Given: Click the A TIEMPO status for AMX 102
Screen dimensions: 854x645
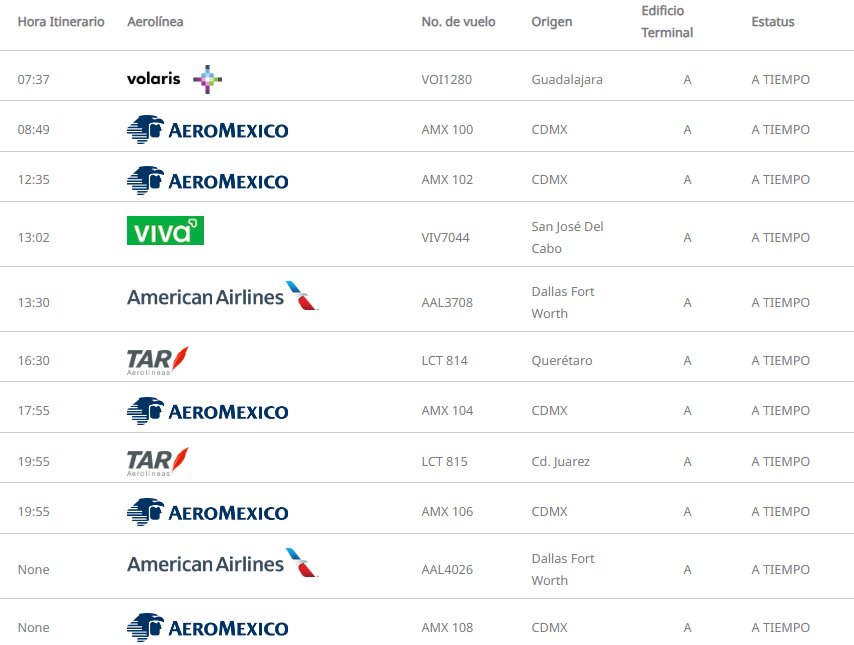Looking at the screenshot, I should pyautogui.click(x=780, y=180).
